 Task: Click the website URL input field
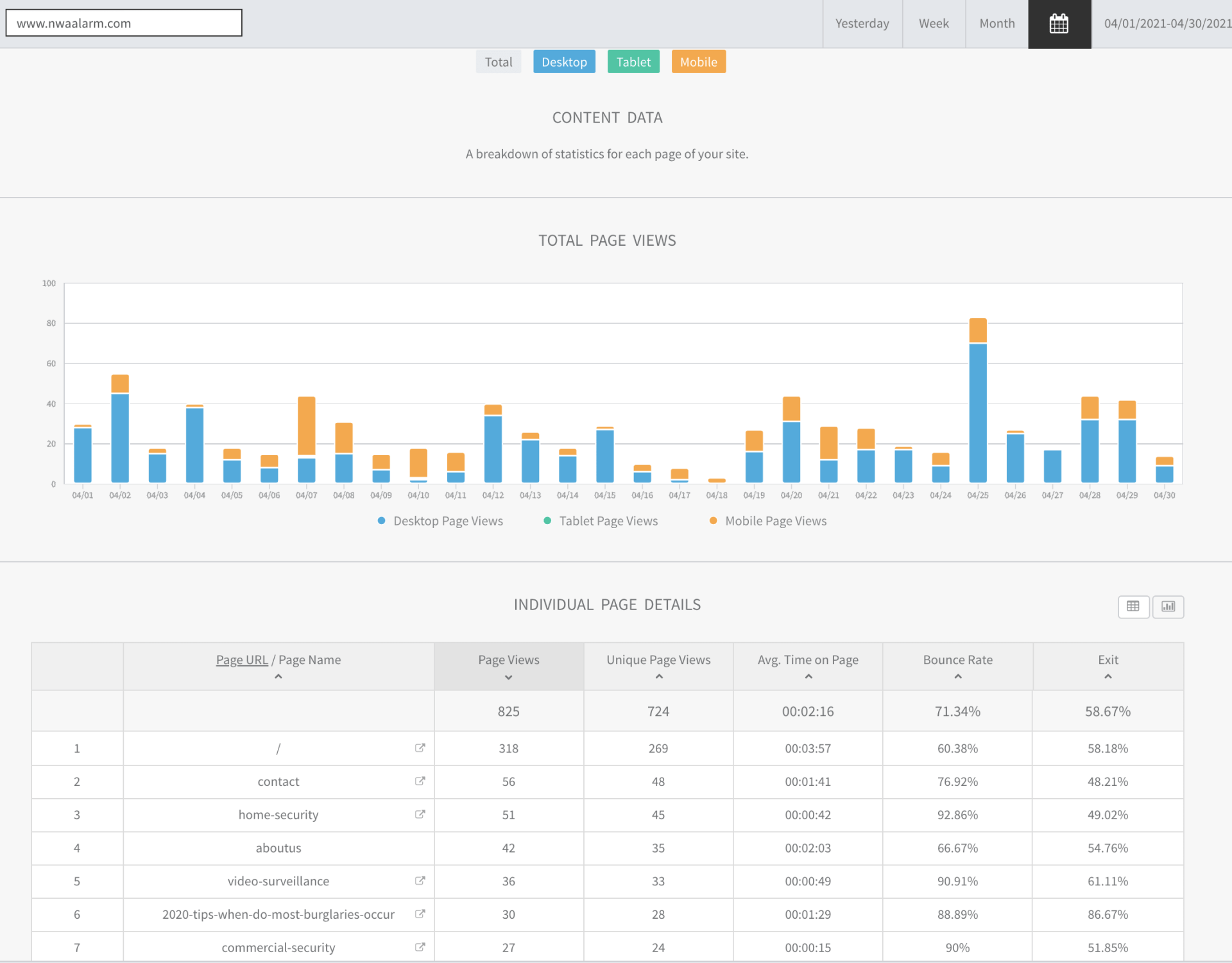pos(124,23)
